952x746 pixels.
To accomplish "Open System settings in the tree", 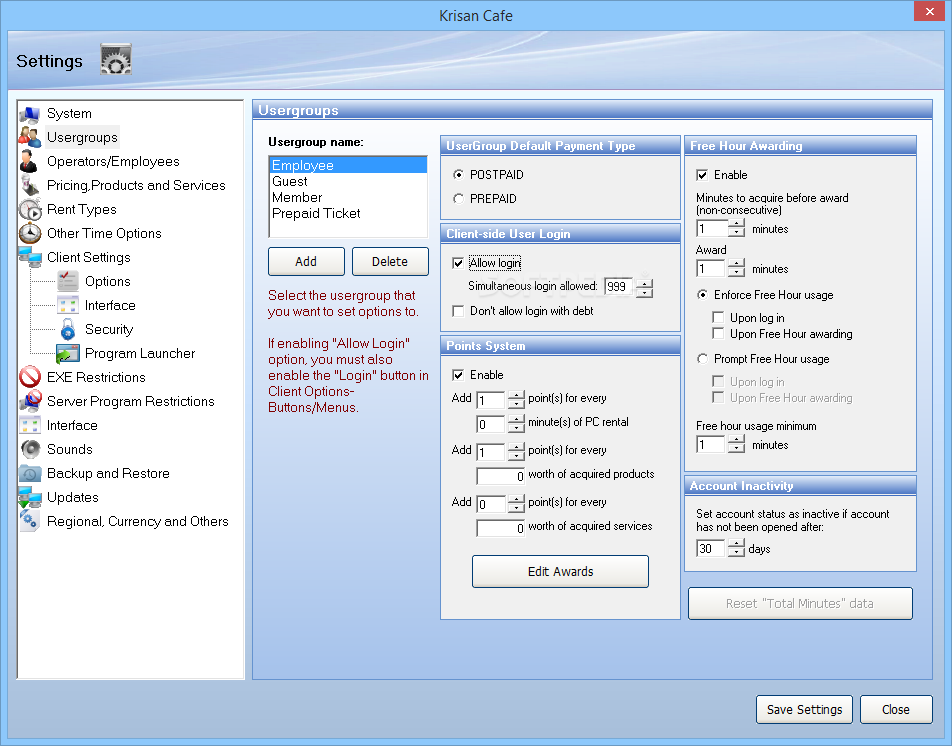I will coord(69,114).
